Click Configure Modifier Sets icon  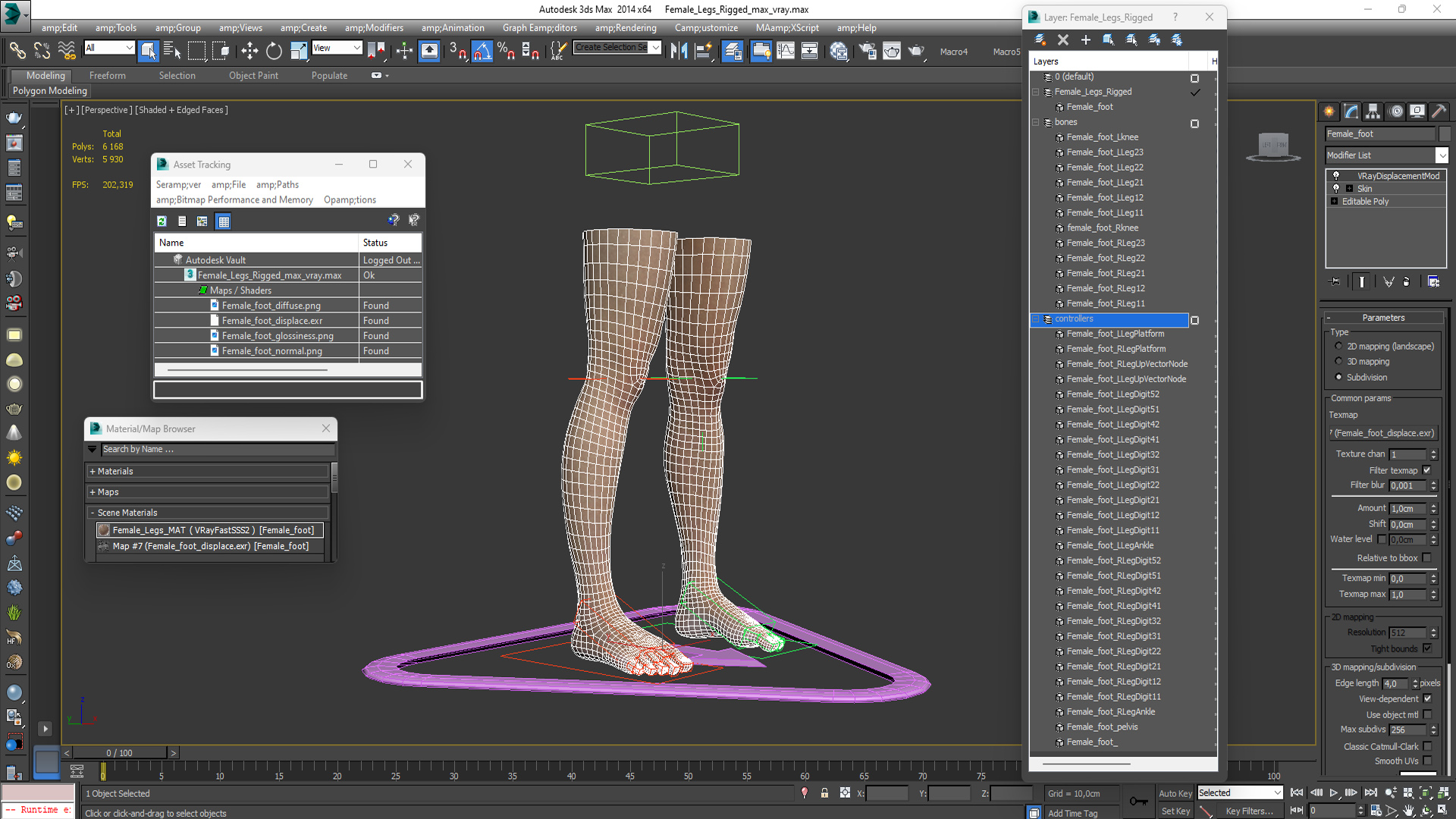click(x=1433, y=281)
